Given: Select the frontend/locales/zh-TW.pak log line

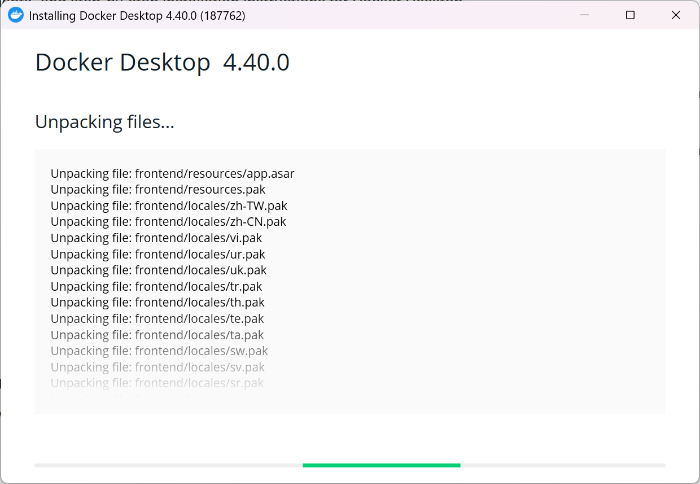Looking at the screenshot, I should [169, 206].
